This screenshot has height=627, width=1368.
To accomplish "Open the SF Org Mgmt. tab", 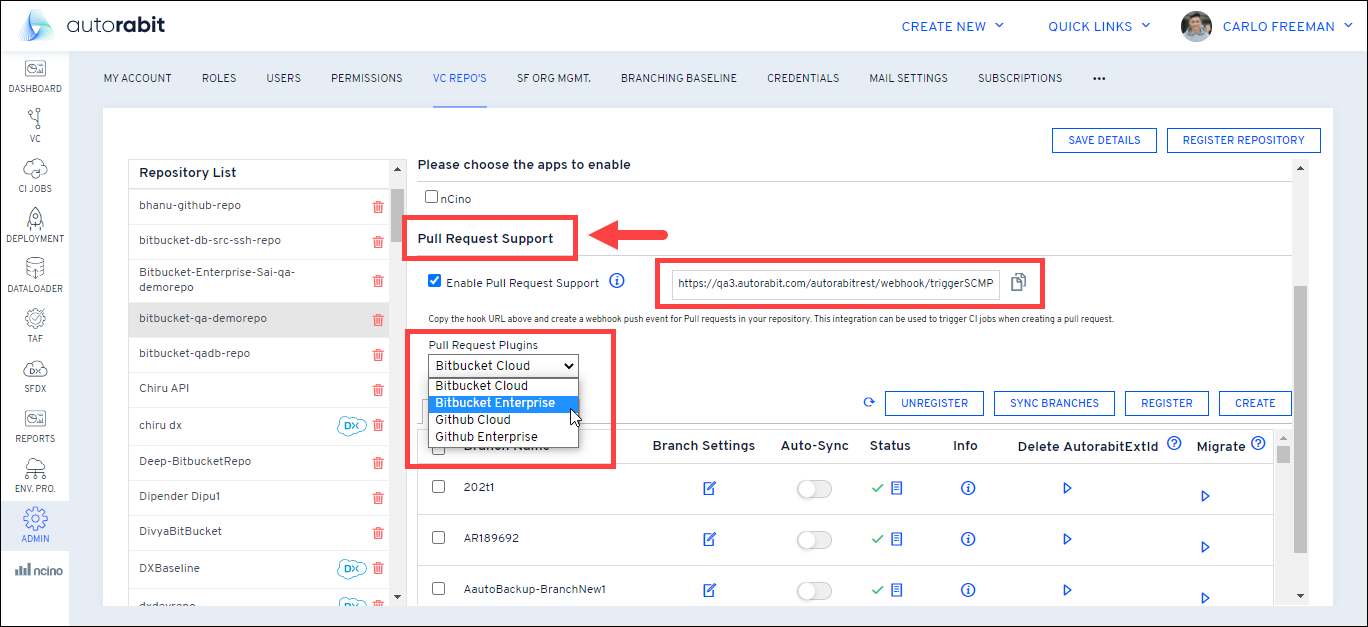I will 553,78.
